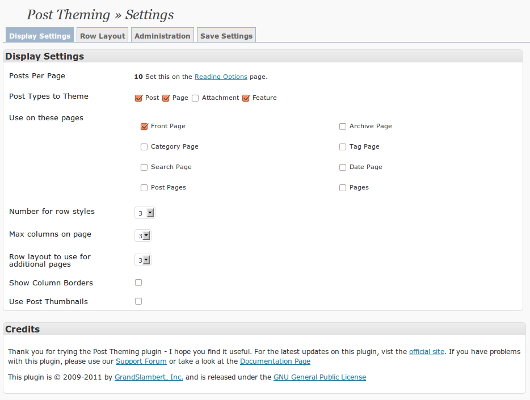Open the Reading Options link
The width and height of the screenshot is (530, 400).
click(x=221, y=77)
